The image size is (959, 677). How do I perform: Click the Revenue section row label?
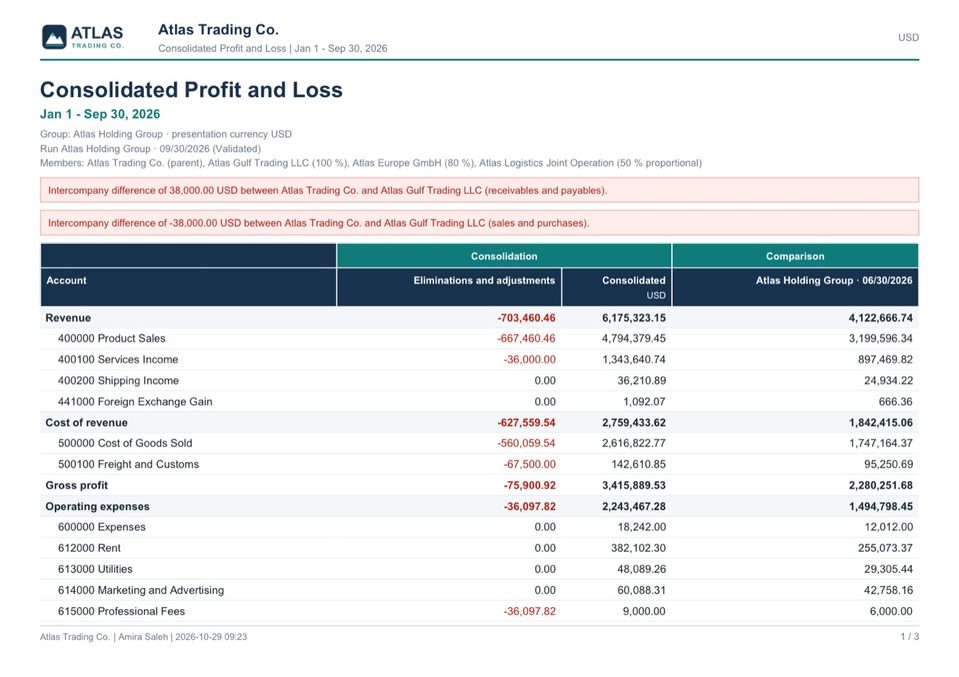pos(68,318)
